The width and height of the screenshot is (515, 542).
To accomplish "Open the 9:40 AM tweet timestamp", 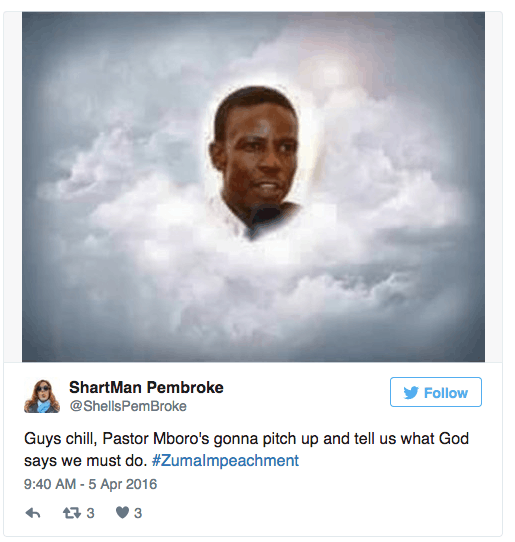I will (x=50, y=484).
